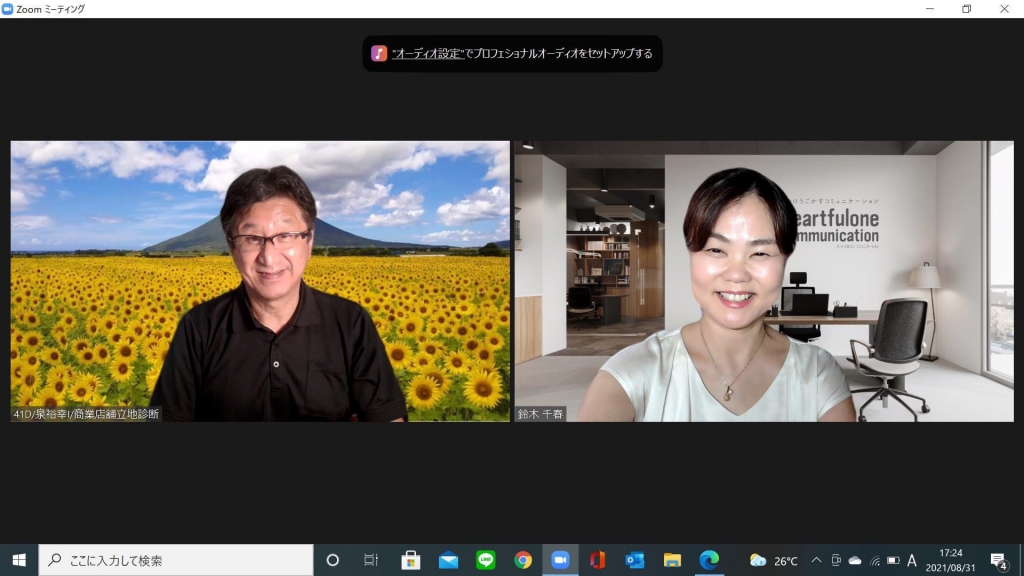
Task: Open Google Chrome from the taskbar
Action: (523, 560)
